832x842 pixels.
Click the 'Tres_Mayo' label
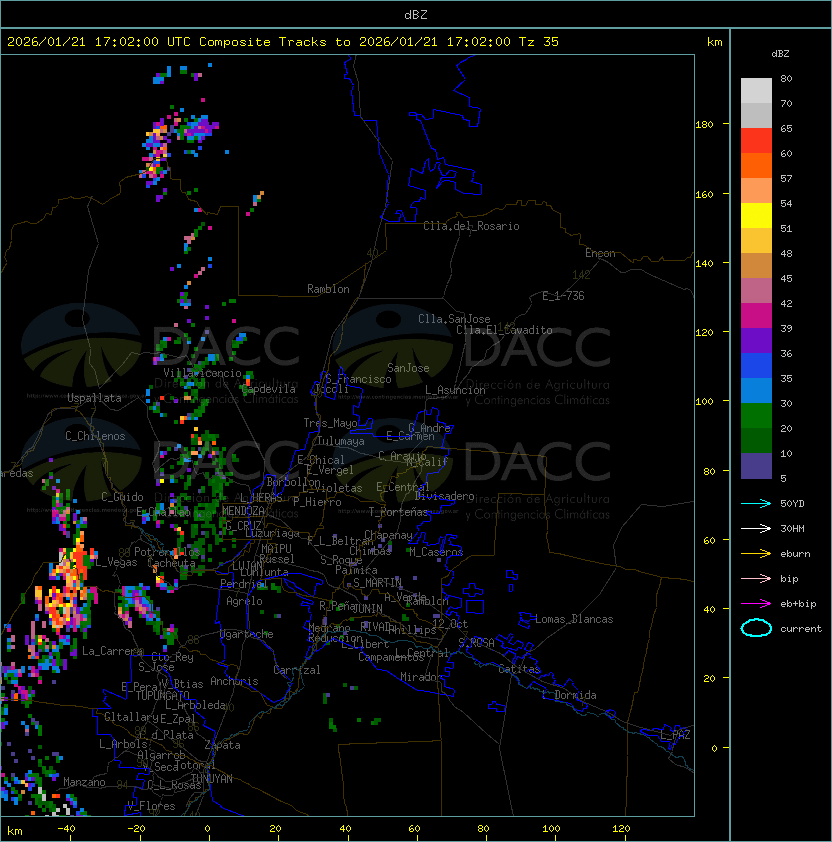(x=330, y=423)
